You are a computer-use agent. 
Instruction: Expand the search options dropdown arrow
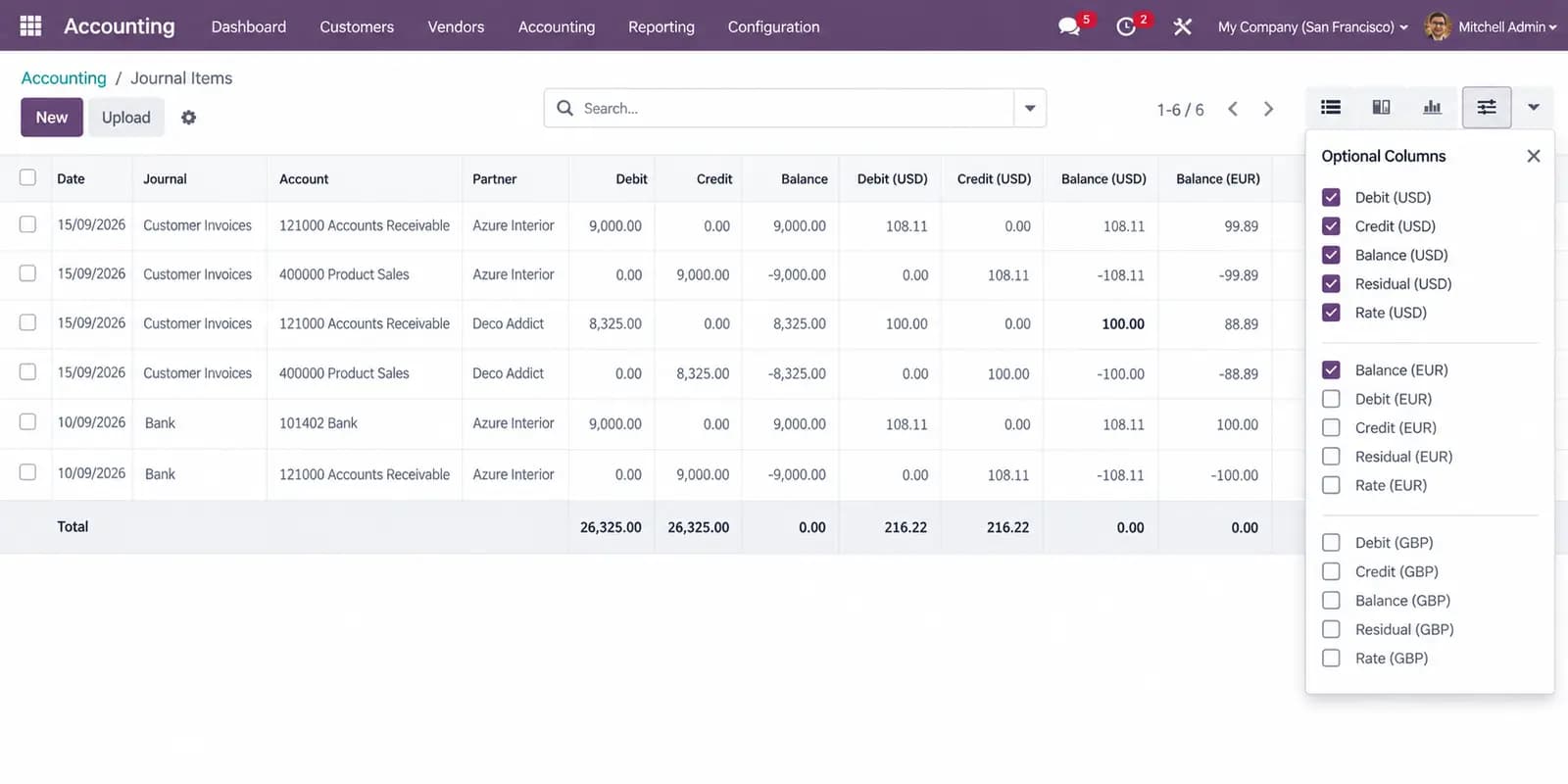(1030, 108)
